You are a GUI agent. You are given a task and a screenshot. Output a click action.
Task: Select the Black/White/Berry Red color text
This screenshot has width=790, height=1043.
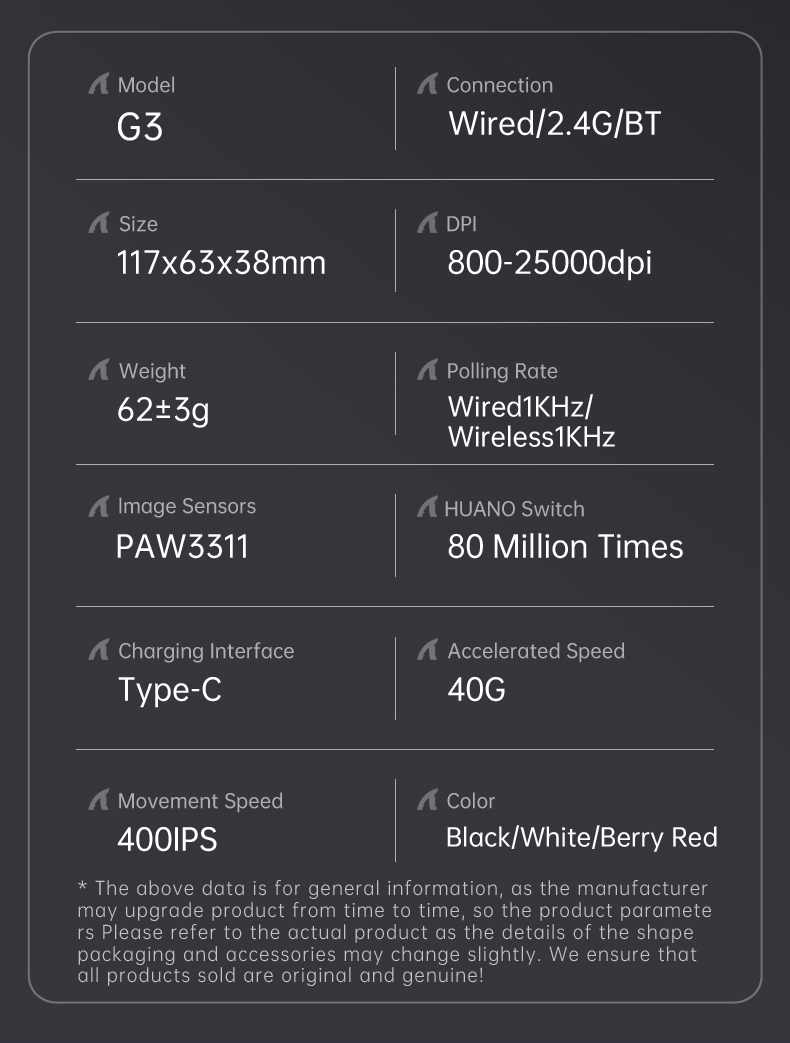[581, 837]
